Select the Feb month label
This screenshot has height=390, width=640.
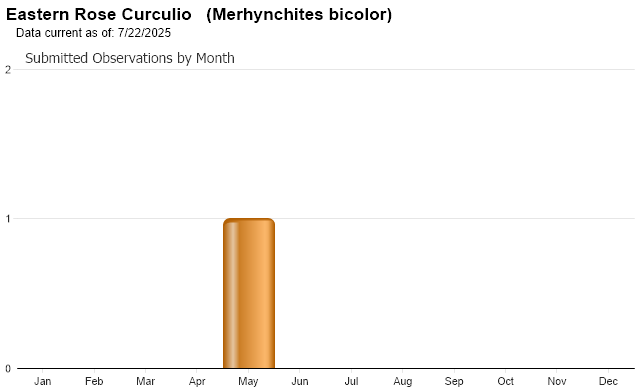click(94, 381)
